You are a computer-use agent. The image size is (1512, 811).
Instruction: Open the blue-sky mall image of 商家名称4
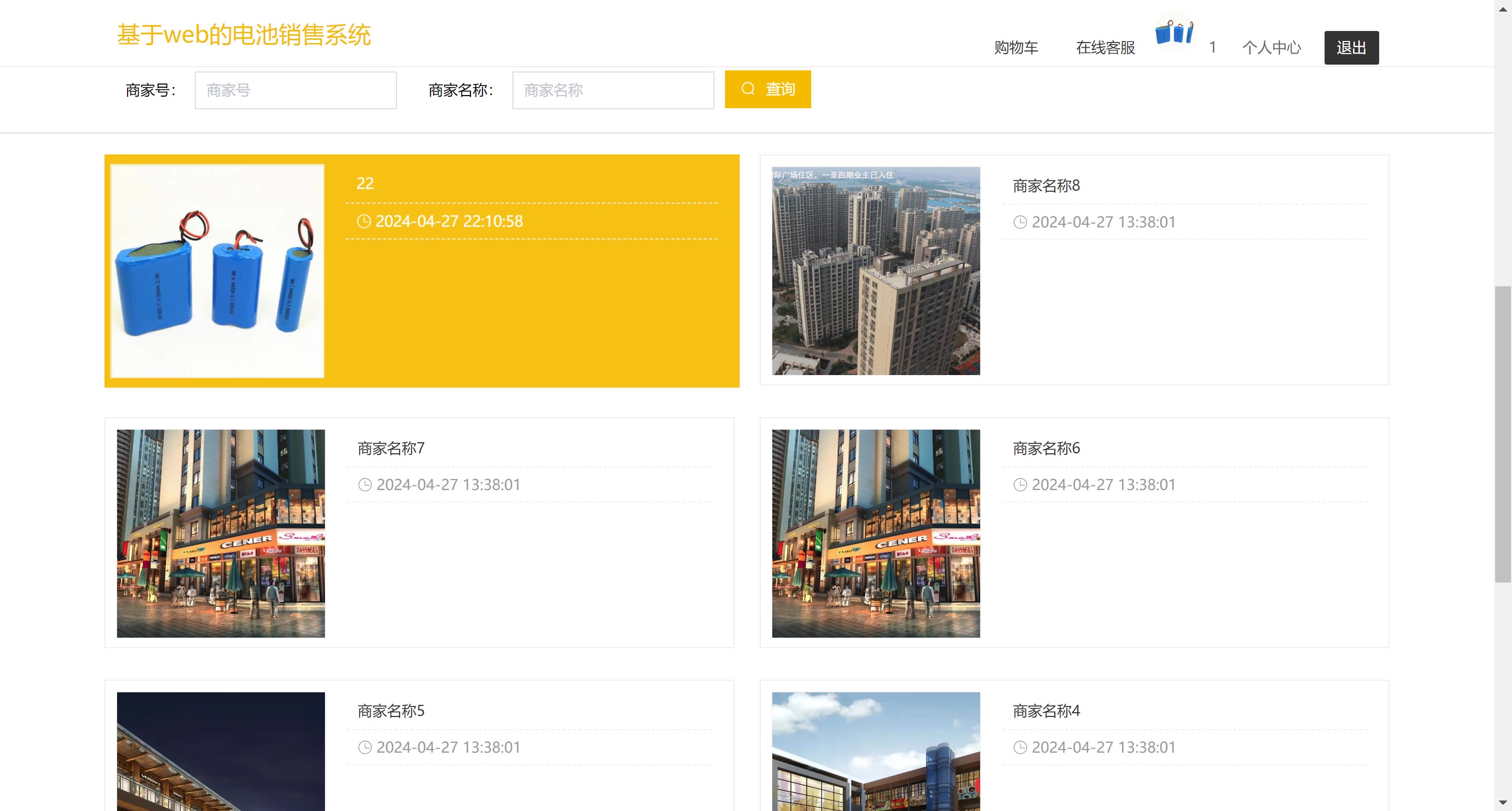tap(876, 751)
